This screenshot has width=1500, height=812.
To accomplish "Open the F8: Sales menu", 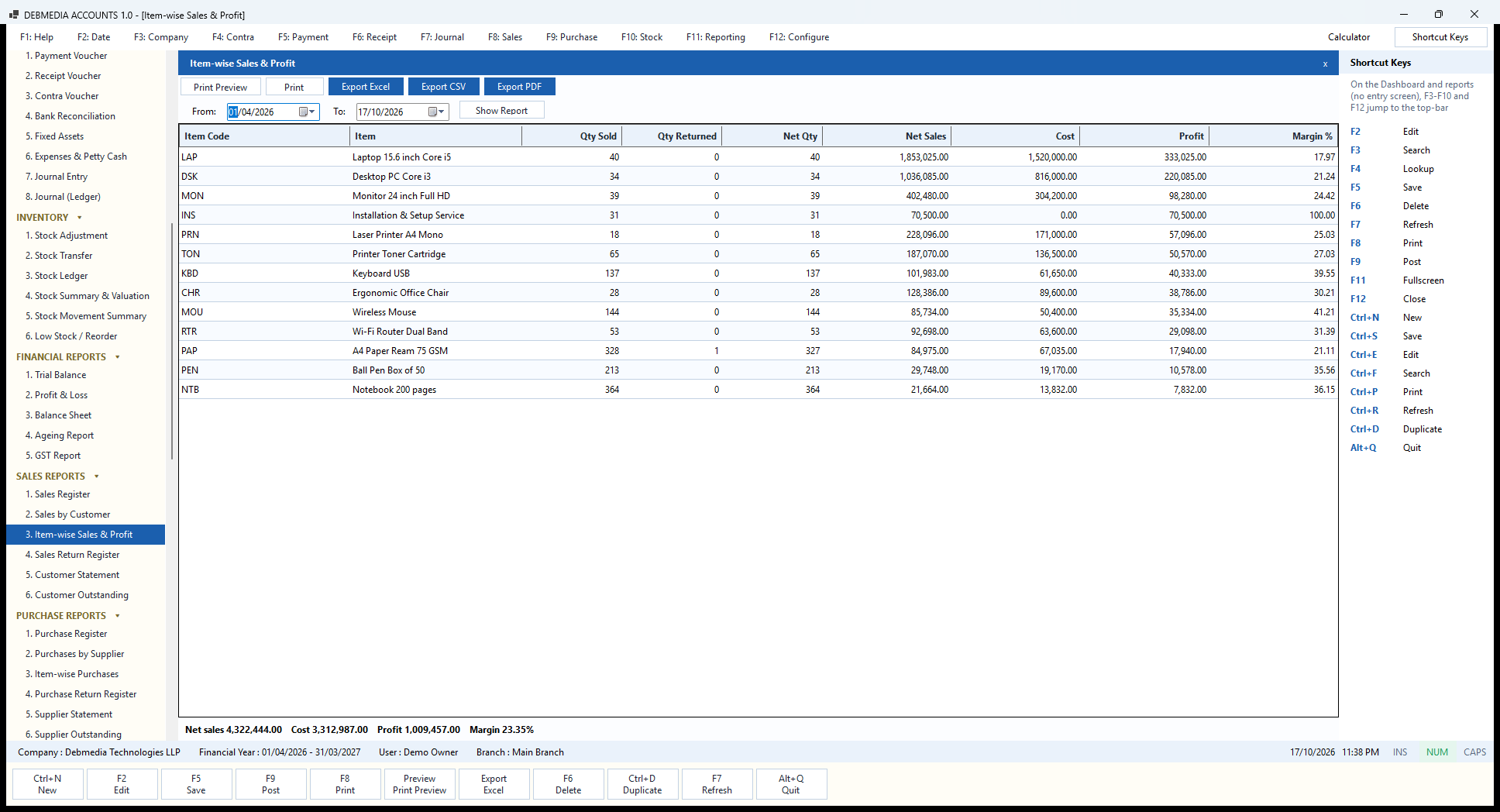I will point(505,37).
